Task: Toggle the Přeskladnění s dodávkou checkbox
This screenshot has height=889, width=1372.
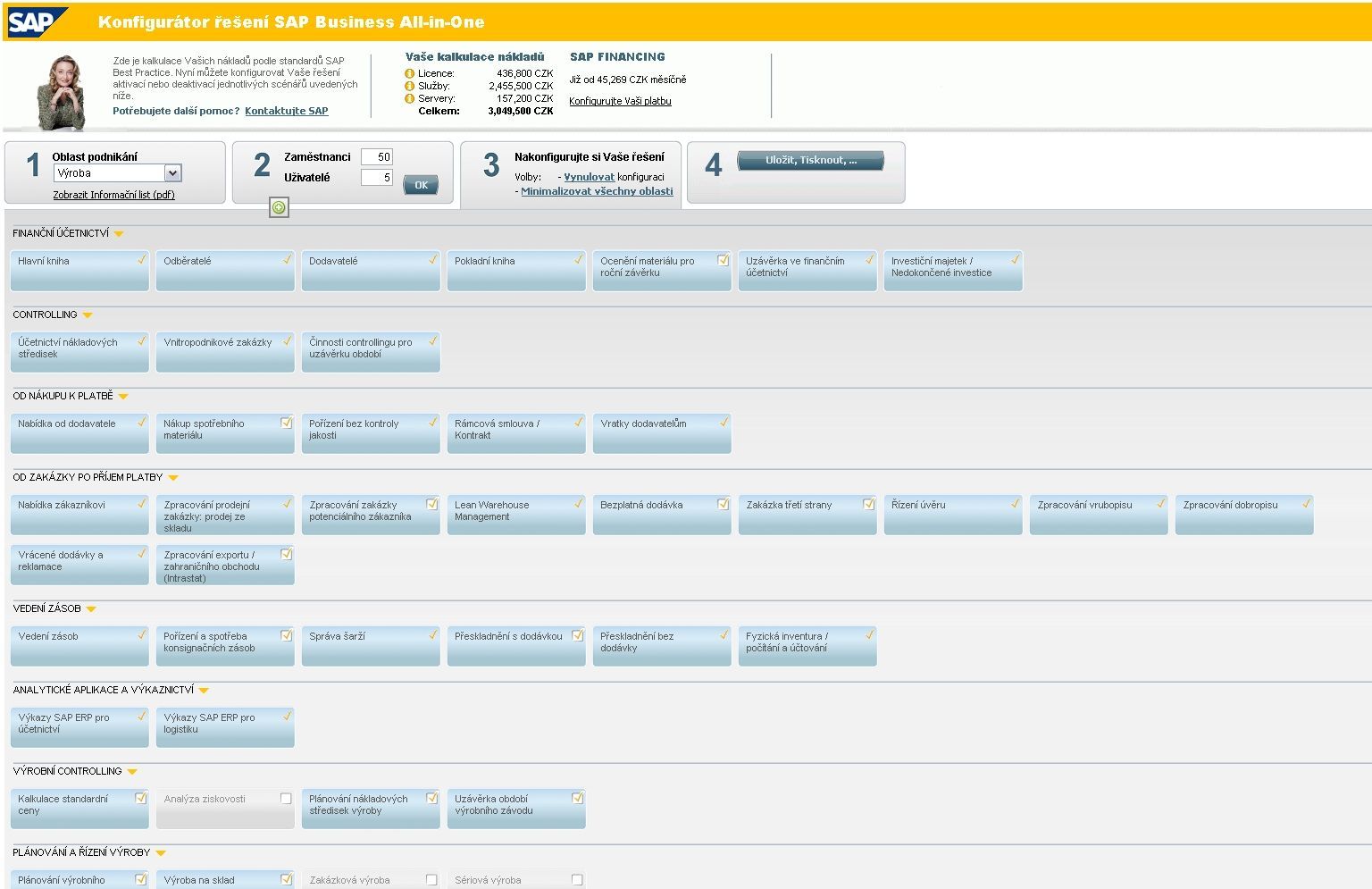Action: [x=578, y=635]
